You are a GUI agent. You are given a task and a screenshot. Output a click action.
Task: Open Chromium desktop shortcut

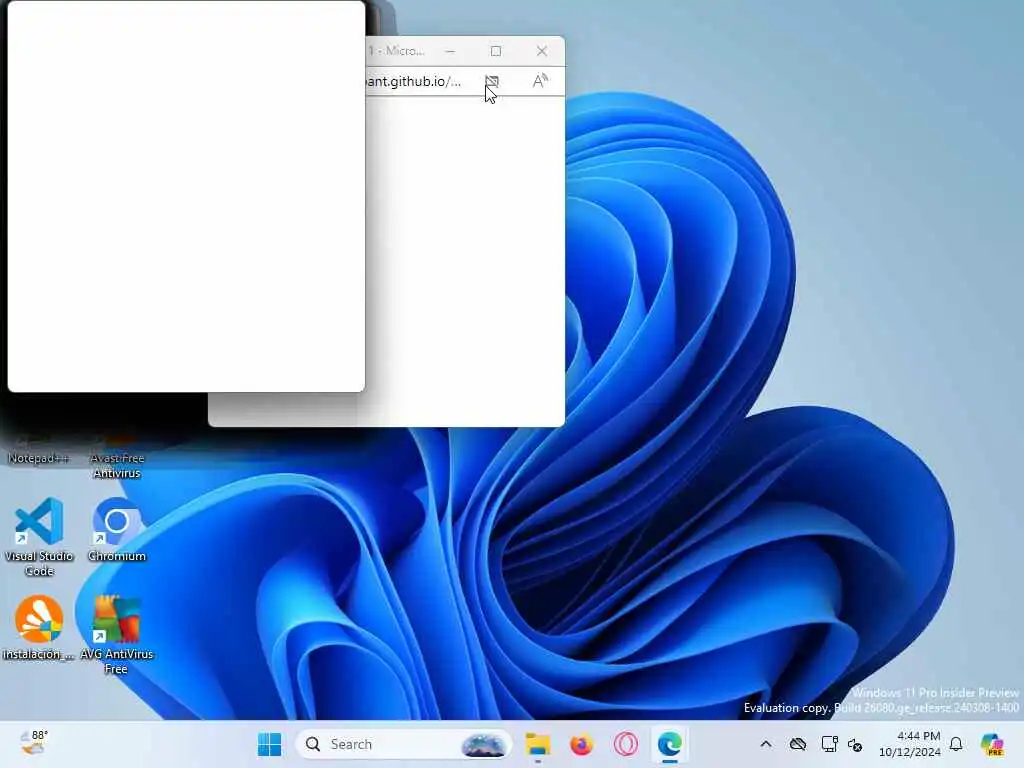(117, 530)
